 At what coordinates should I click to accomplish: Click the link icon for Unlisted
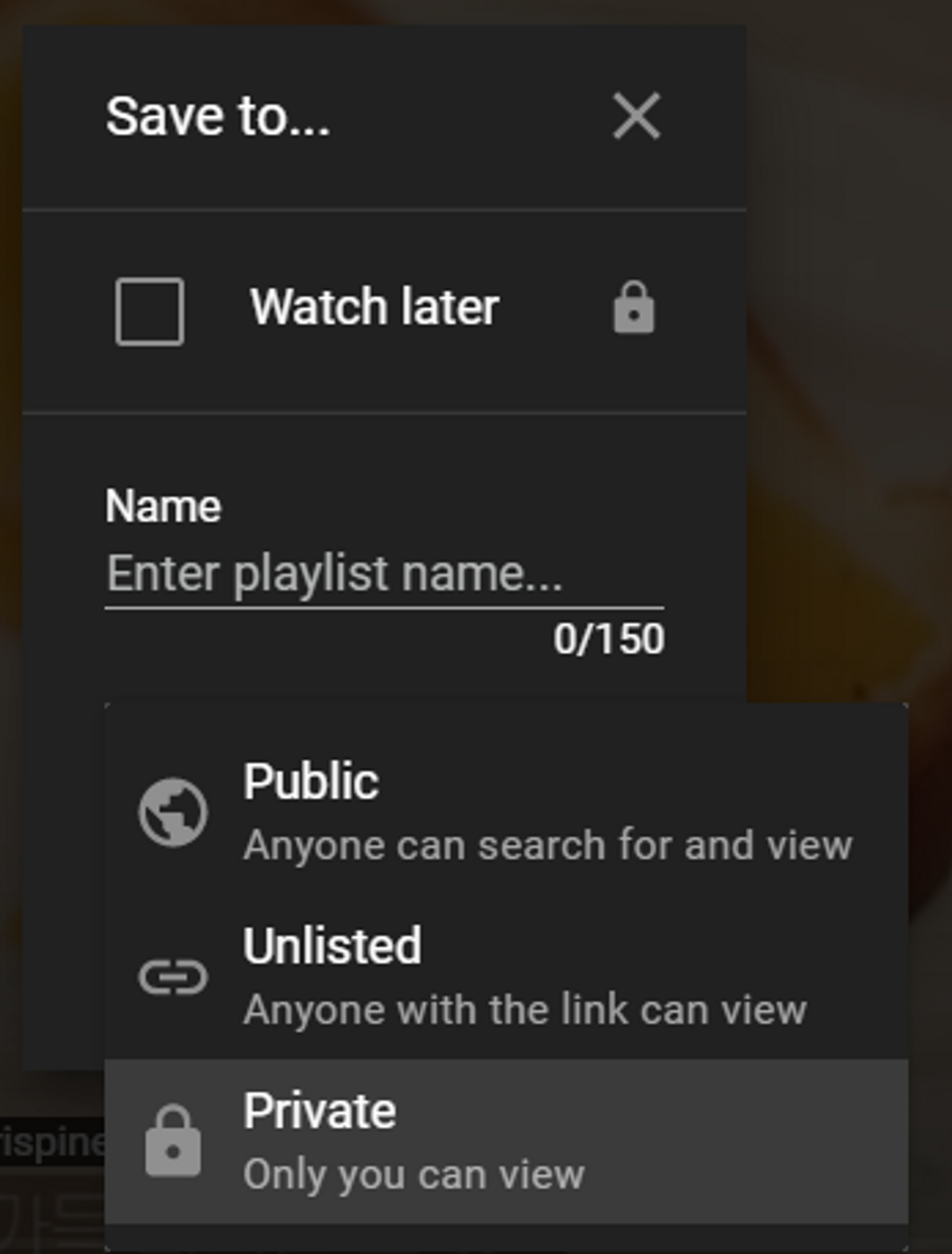173,977
